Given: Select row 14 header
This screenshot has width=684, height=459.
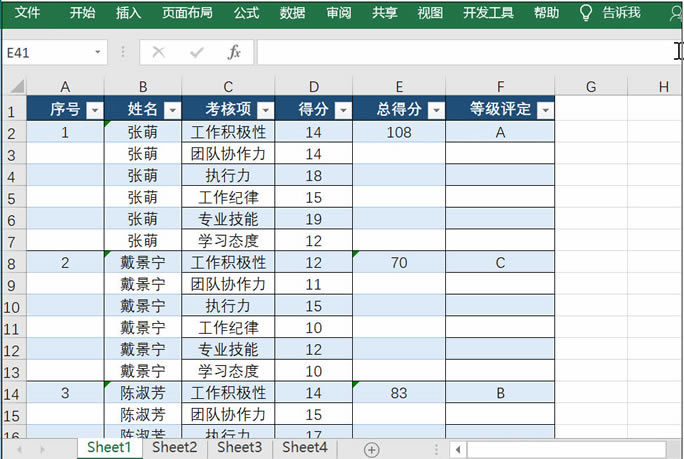Looking at the screenshot, I should coord(13,394).
